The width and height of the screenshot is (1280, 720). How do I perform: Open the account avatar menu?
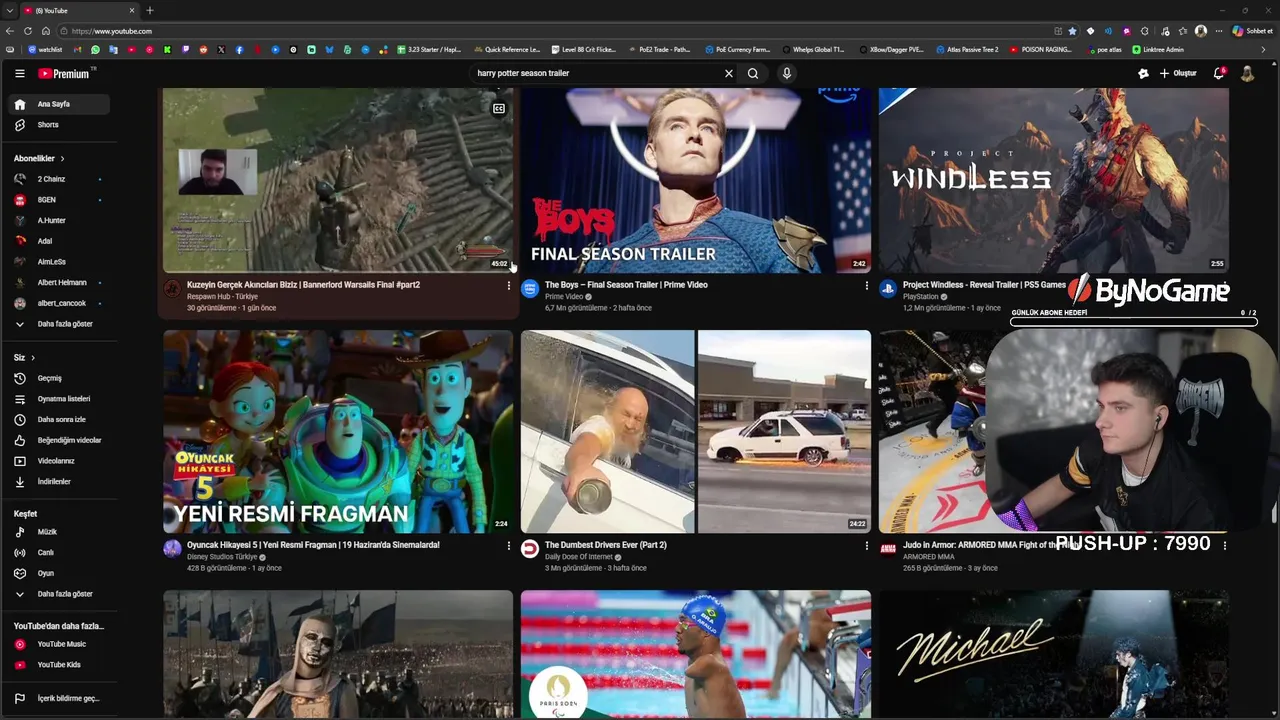tap(1247, 73)
